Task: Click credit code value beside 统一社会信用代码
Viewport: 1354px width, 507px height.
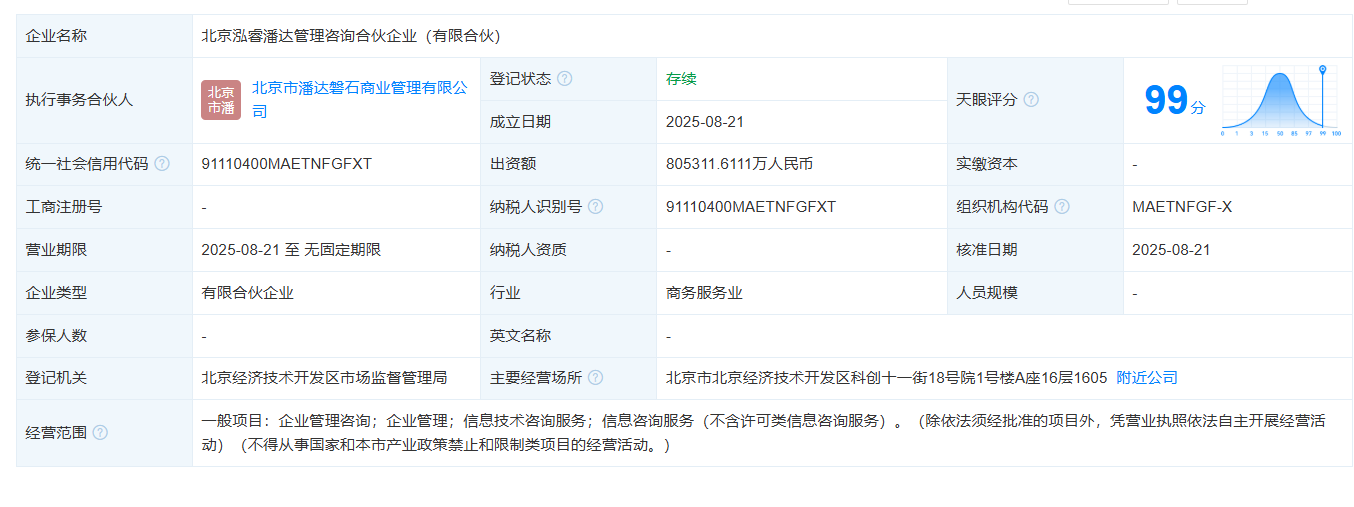Action: [286, 164]
